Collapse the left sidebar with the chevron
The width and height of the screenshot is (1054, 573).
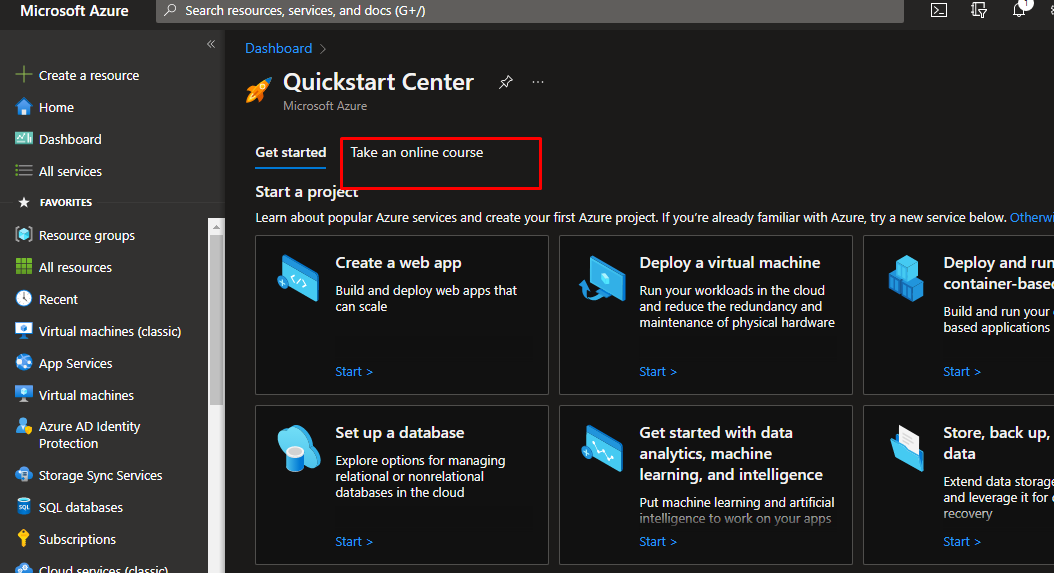point(211,44)
